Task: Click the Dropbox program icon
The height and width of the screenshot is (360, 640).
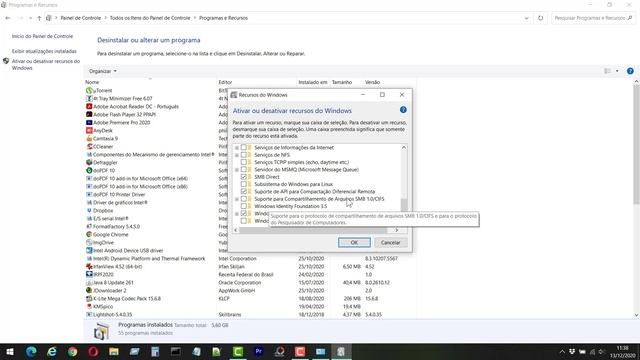Action: tap(89, 210)
